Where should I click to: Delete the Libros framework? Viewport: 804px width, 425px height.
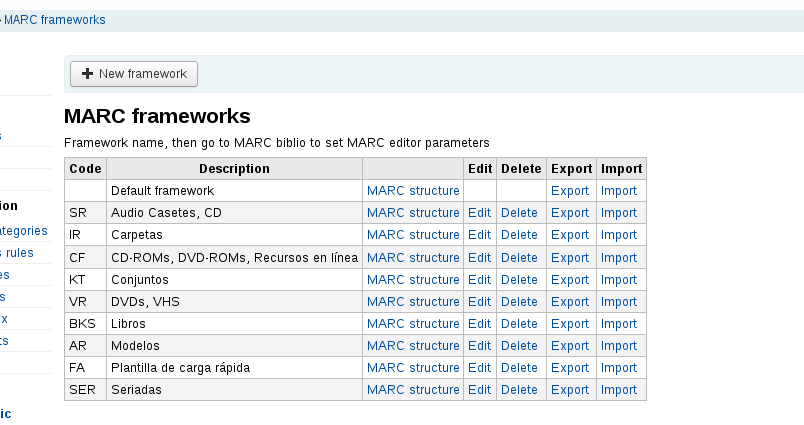tap(519, 323)
